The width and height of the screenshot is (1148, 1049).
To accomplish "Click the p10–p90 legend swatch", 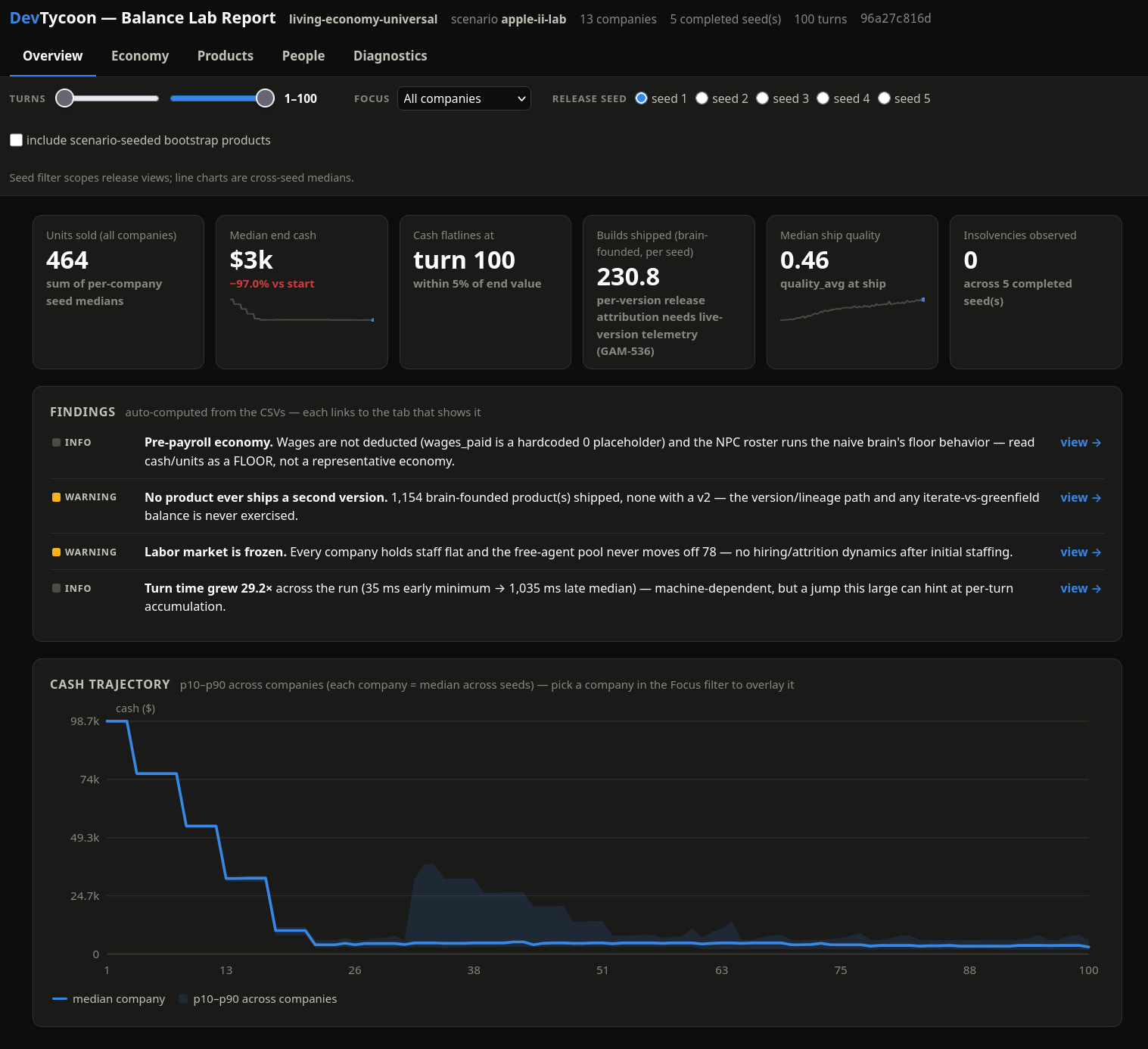I will [x=183, y=999].
